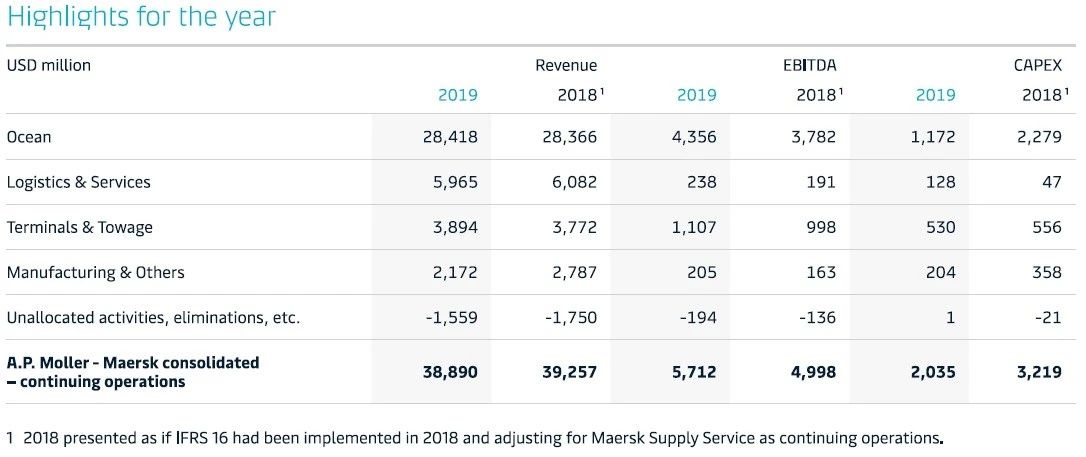Select consolidated 2019 EBITDA value 5,712

pos(694,373)
